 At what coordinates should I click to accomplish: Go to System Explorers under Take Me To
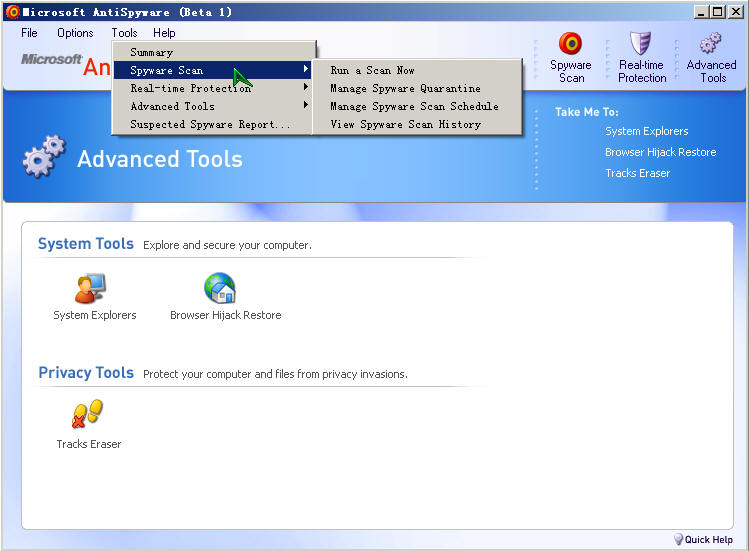(x=646, y=131)
